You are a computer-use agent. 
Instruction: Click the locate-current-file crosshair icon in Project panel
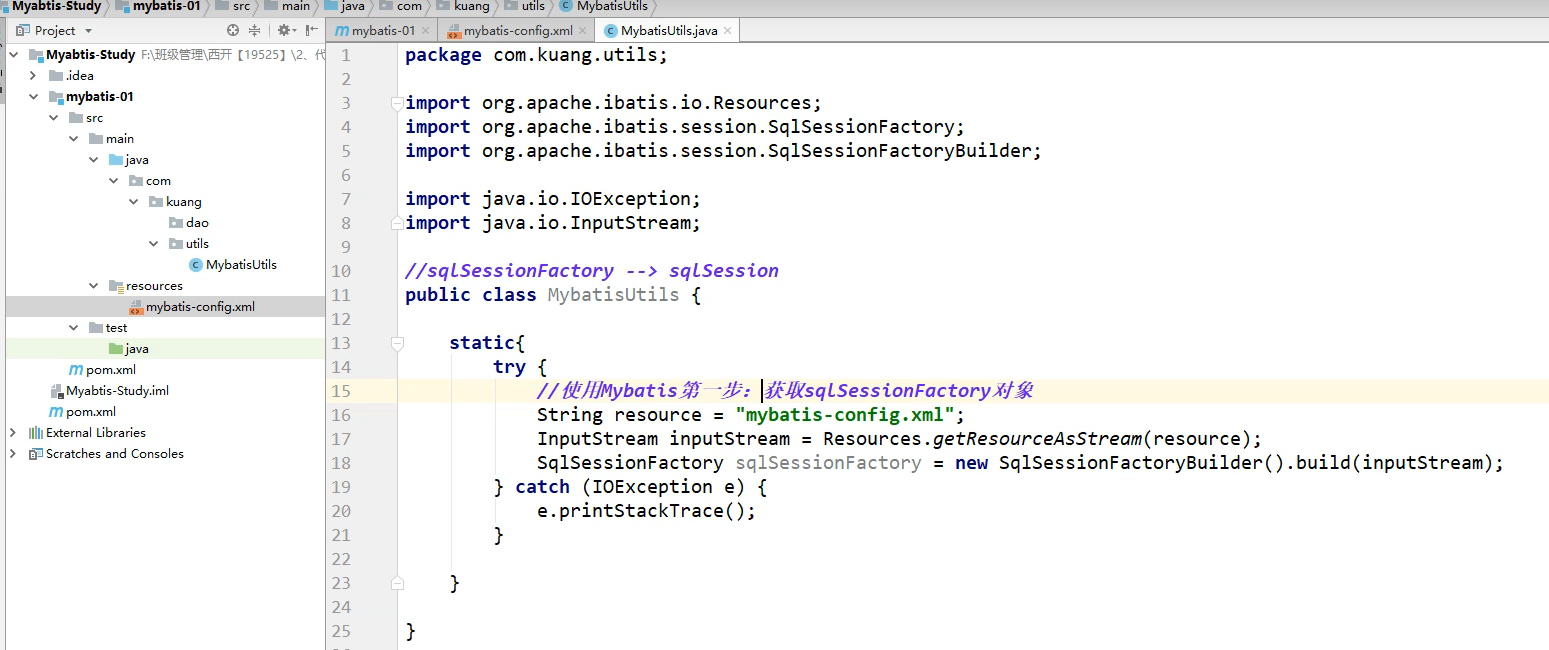tap(233, 31)
